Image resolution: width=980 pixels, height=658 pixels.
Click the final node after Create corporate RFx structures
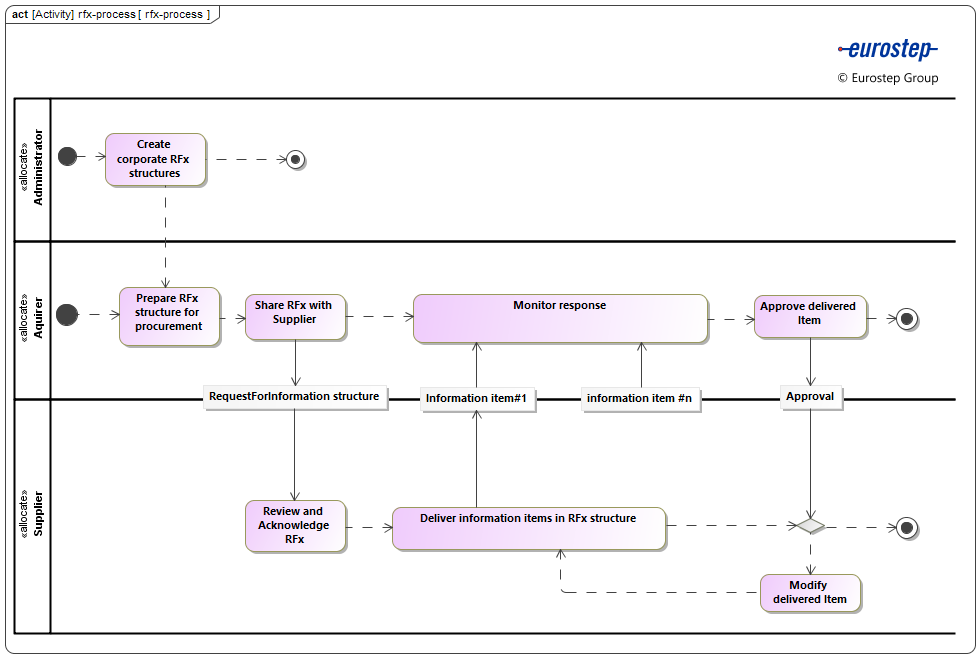294,159
